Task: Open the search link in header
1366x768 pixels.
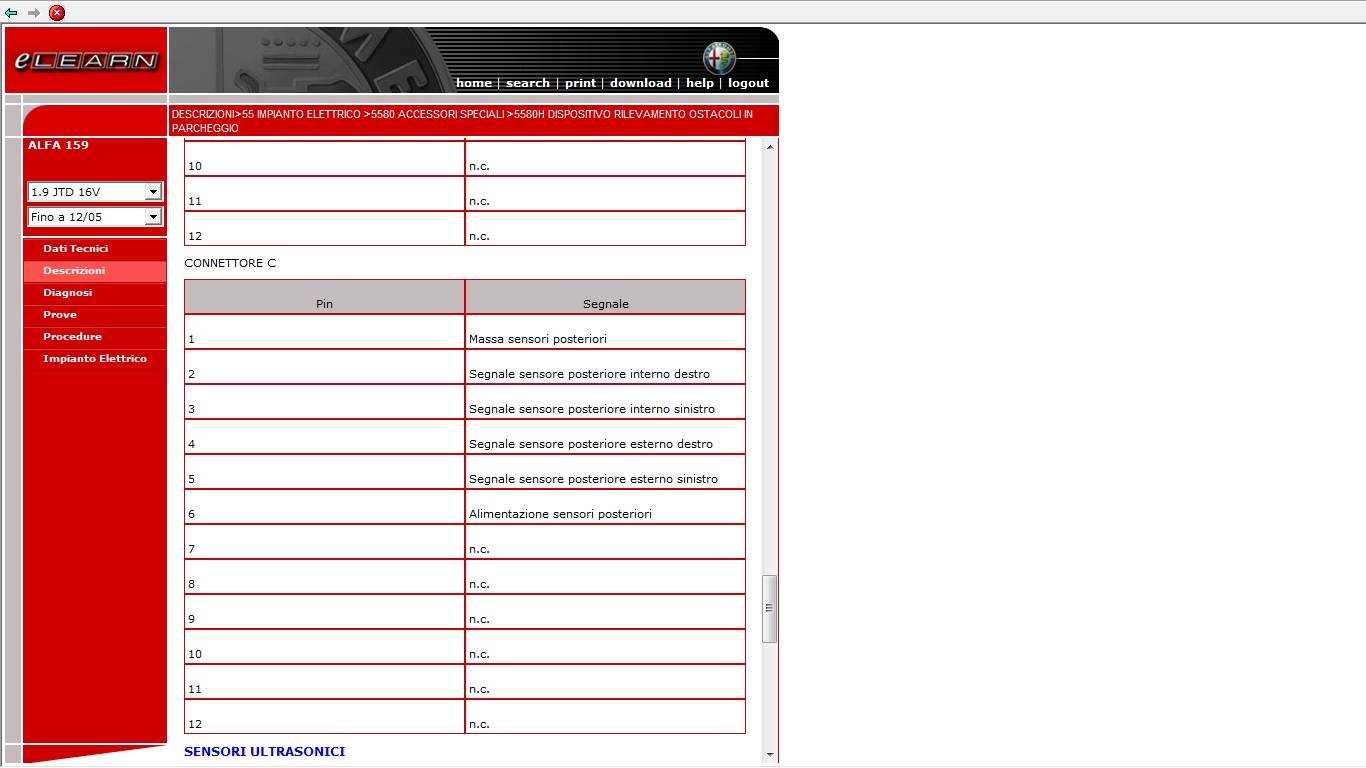Action: 527,83
